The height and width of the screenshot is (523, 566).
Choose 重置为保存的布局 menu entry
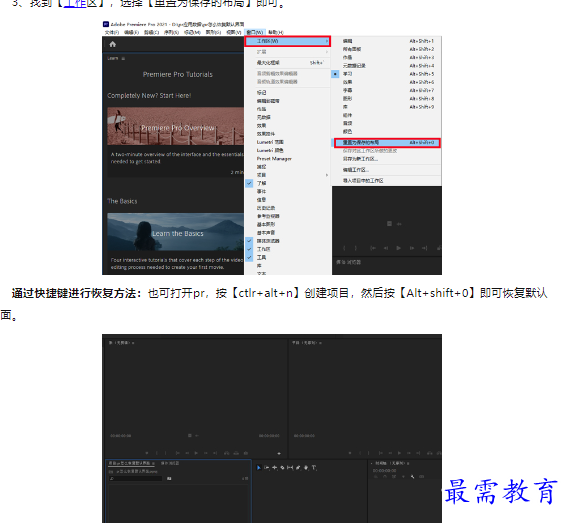(387, 143)
